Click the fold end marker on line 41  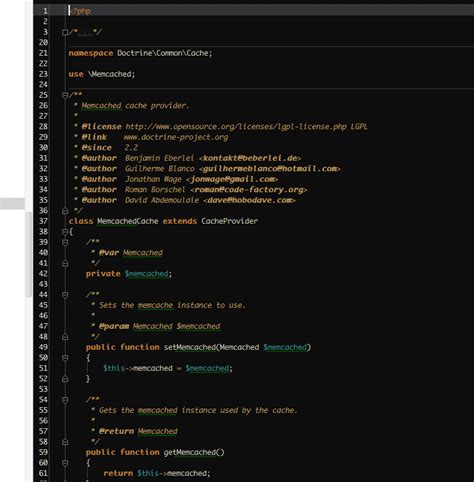65,263
